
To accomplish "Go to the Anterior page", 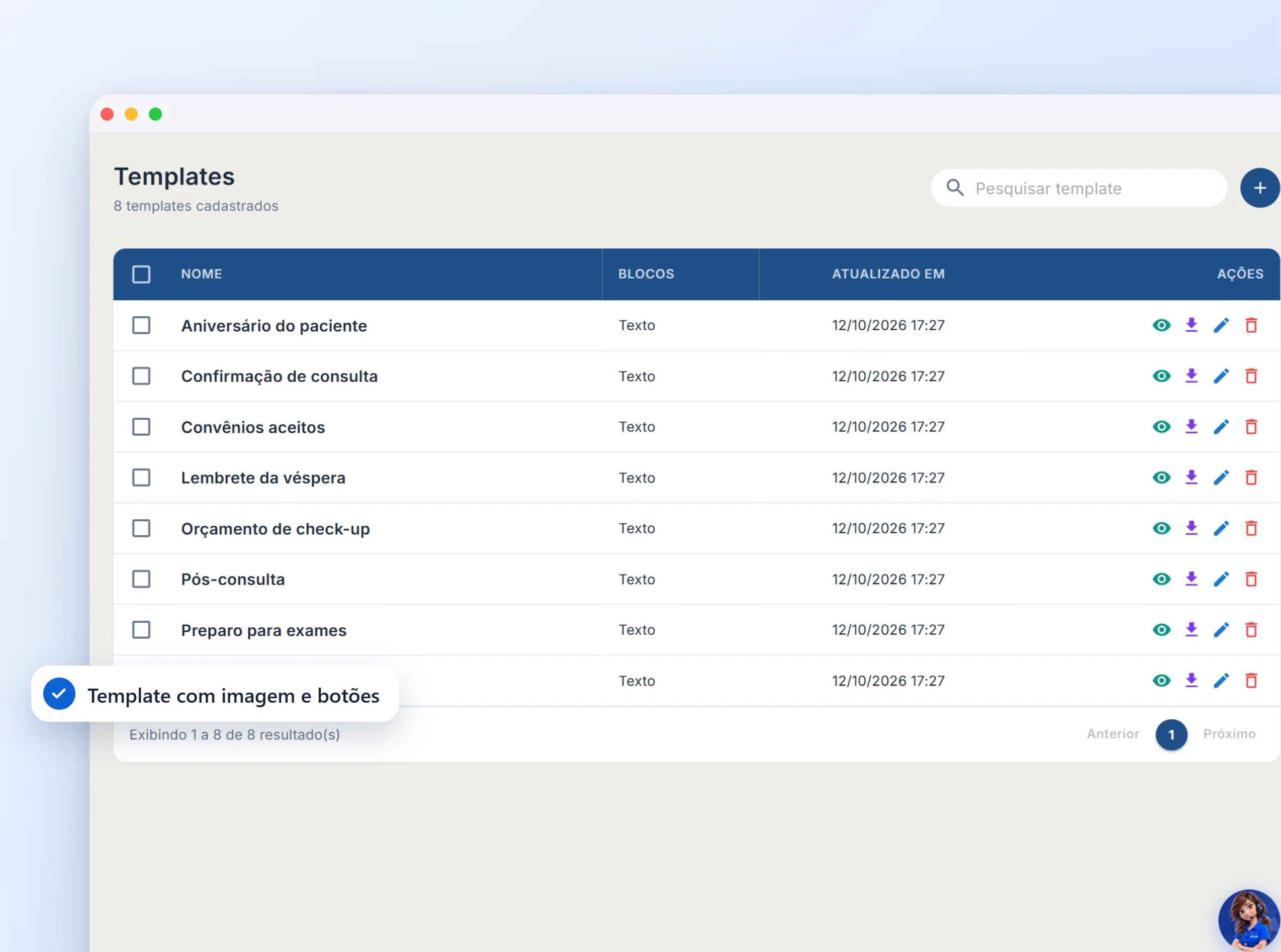I will 1112,733.
